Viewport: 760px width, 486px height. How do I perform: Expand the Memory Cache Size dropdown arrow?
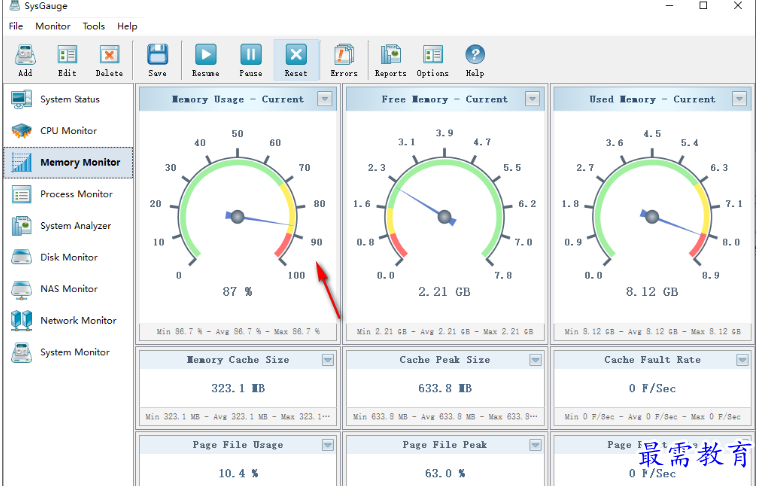[328, 360]
